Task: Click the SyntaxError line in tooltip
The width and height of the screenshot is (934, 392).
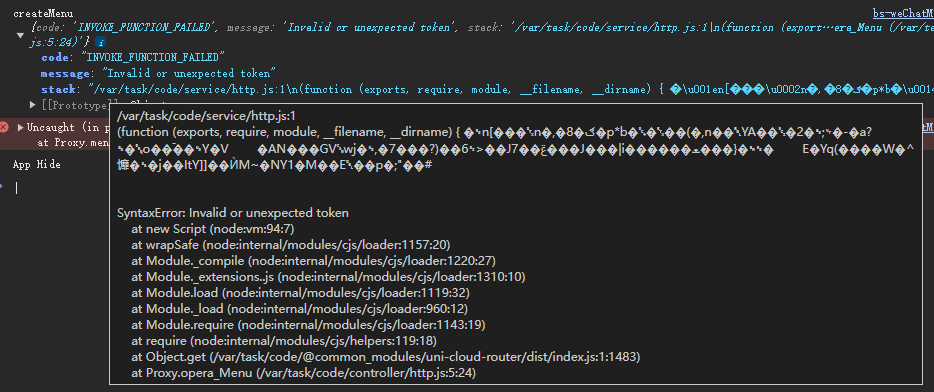Action: (x=233, y=213)
